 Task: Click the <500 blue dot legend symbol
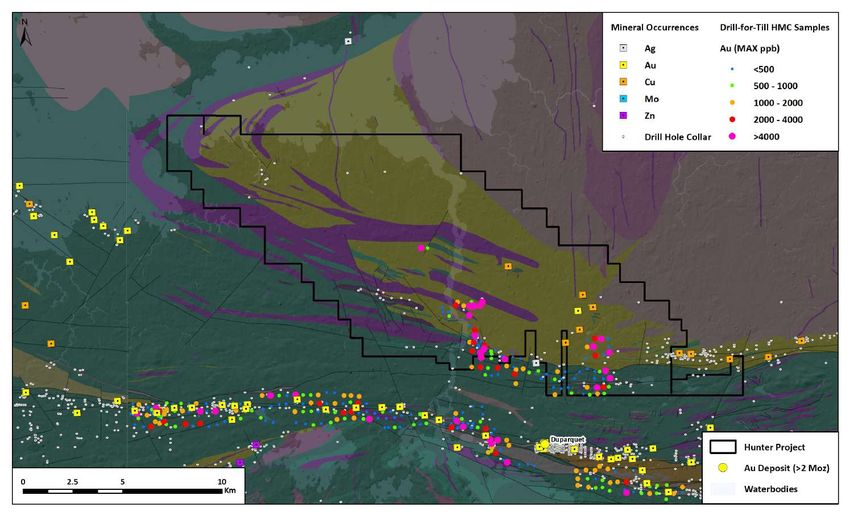point(732,69)
